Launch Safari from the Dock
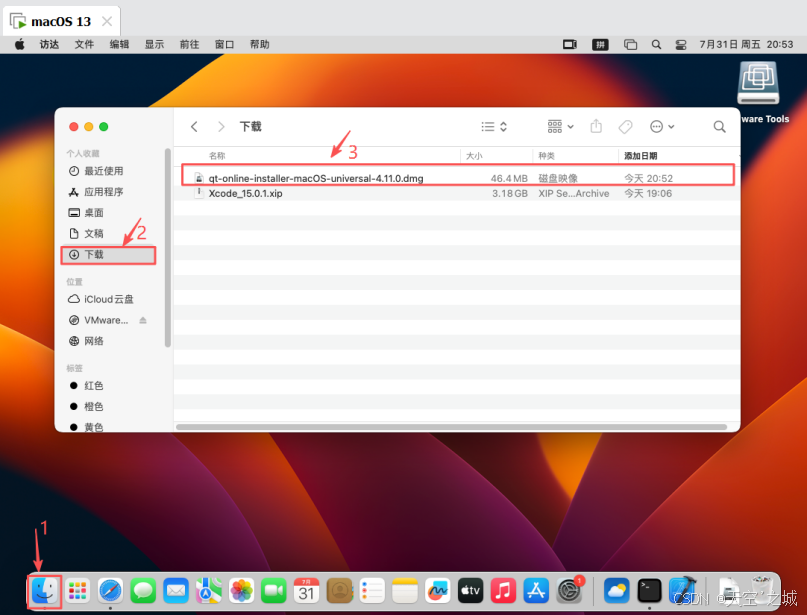The height and width of the screenshot is (615, 807). pyautogui.click(x=111, y=591)
